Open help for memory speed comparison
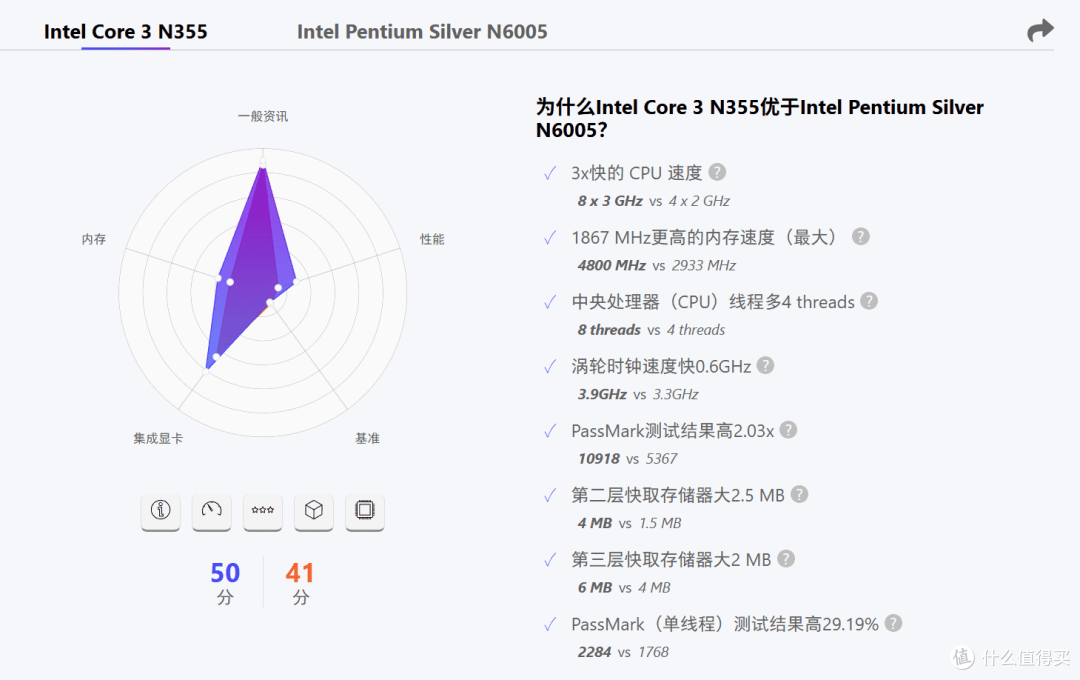The image size is (1080, 680). click(x=860, y=237)
